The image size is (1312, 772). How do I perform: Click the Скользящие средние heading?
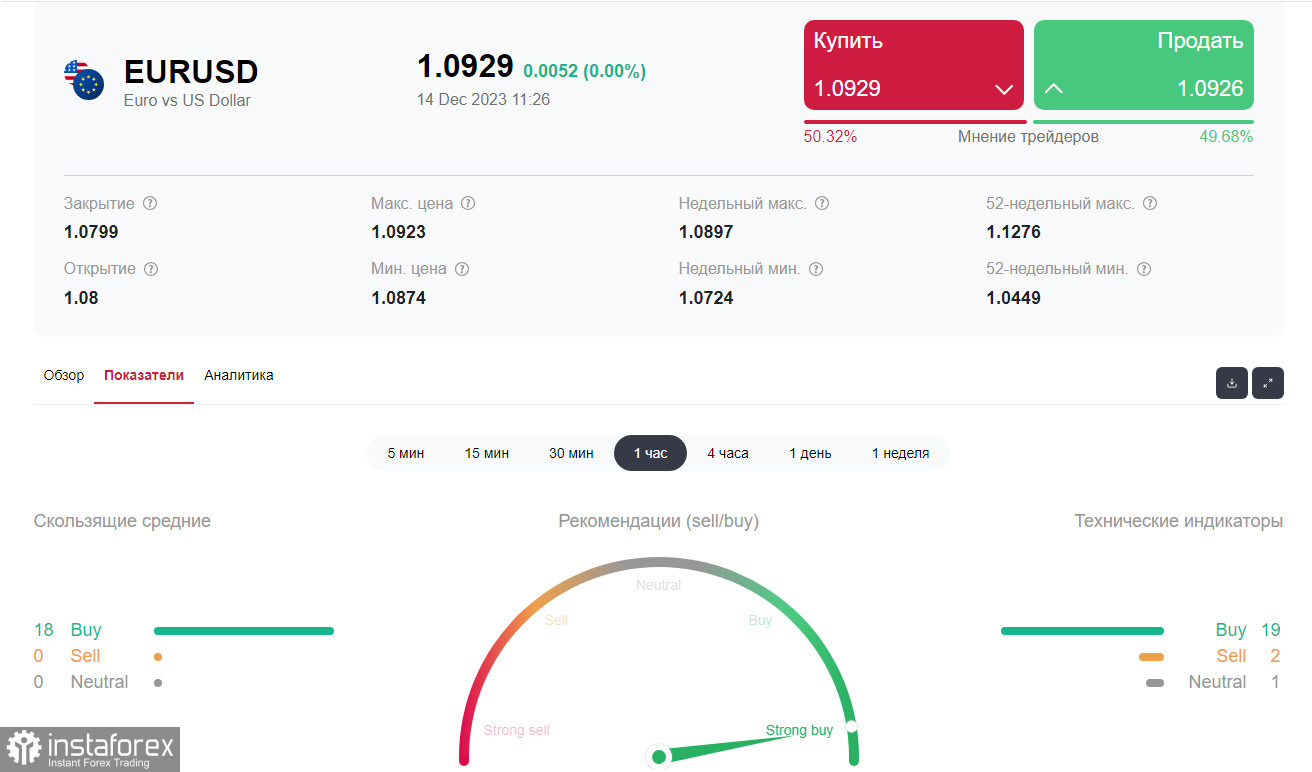point(122,521)
